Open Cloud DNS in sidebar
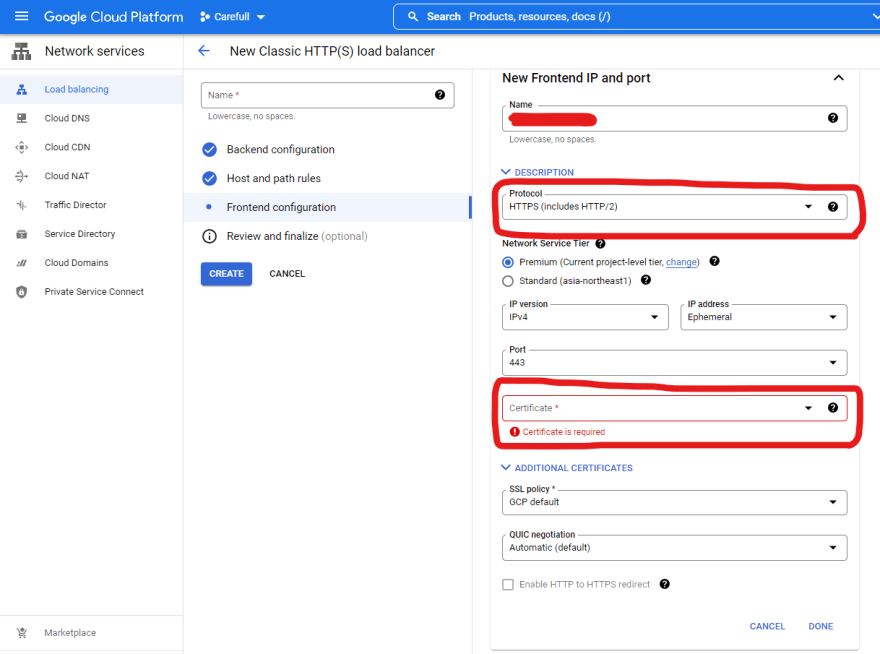 coord(91,118)
